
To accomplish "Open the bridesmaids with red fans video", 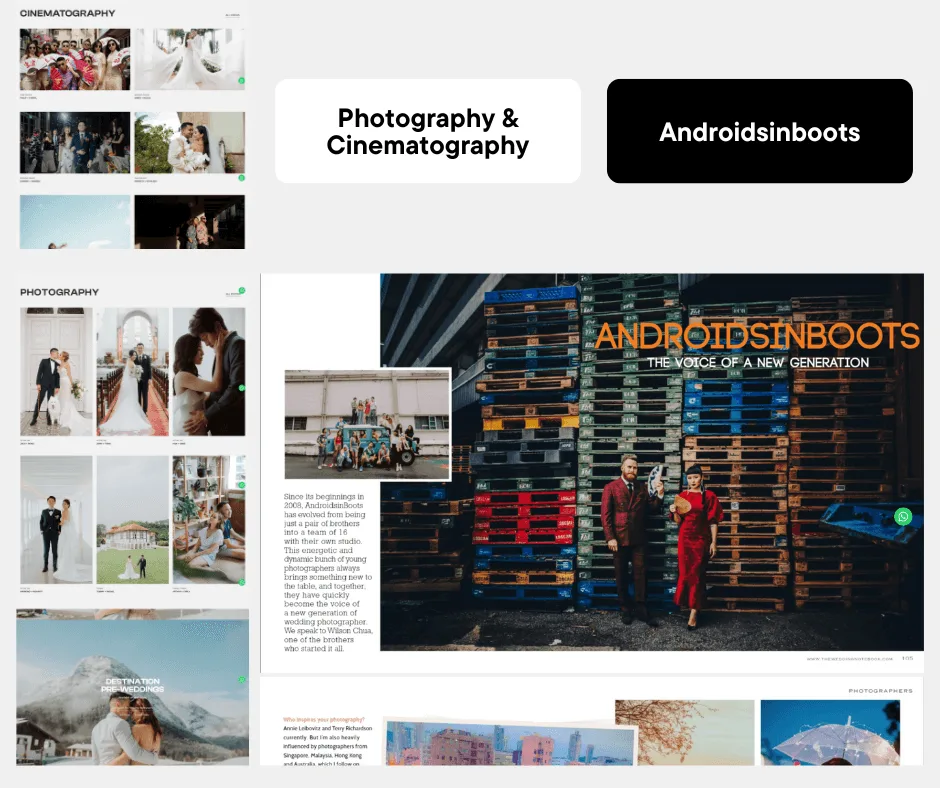I will coord(75,59).
